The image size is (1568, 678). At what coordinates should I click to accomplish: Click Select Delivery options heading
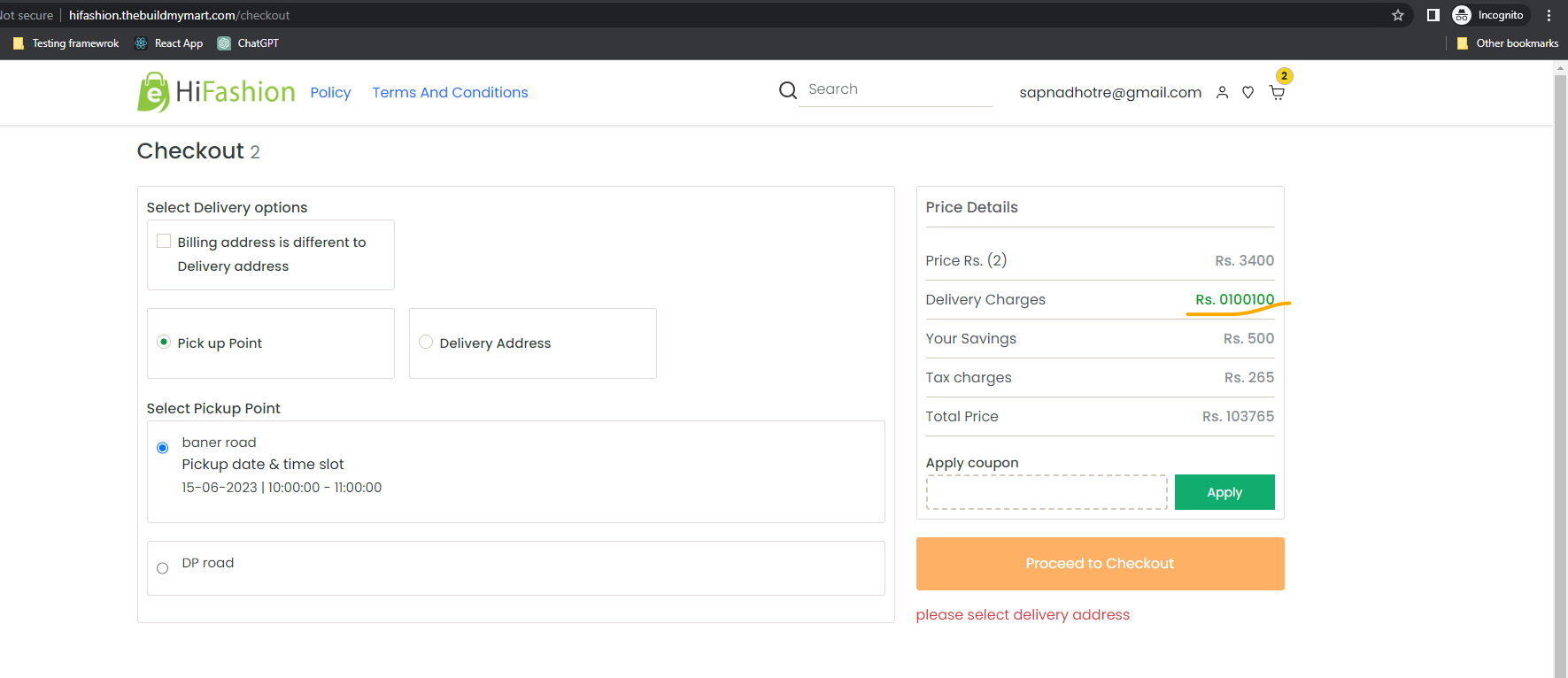pyautogui.click(x=227, y=208)
